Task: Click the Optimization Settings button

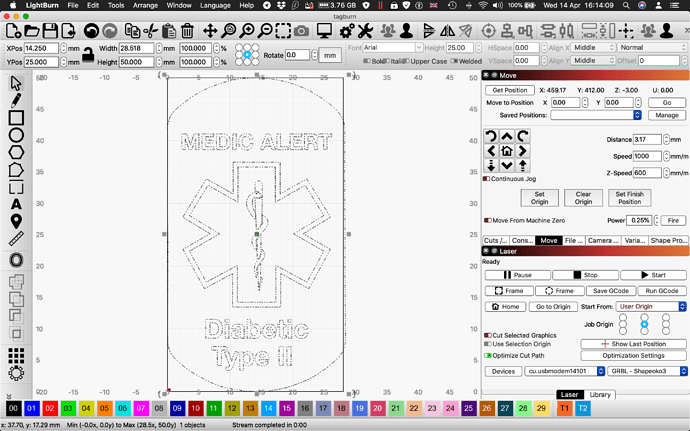Action: (x=633, y=355)
